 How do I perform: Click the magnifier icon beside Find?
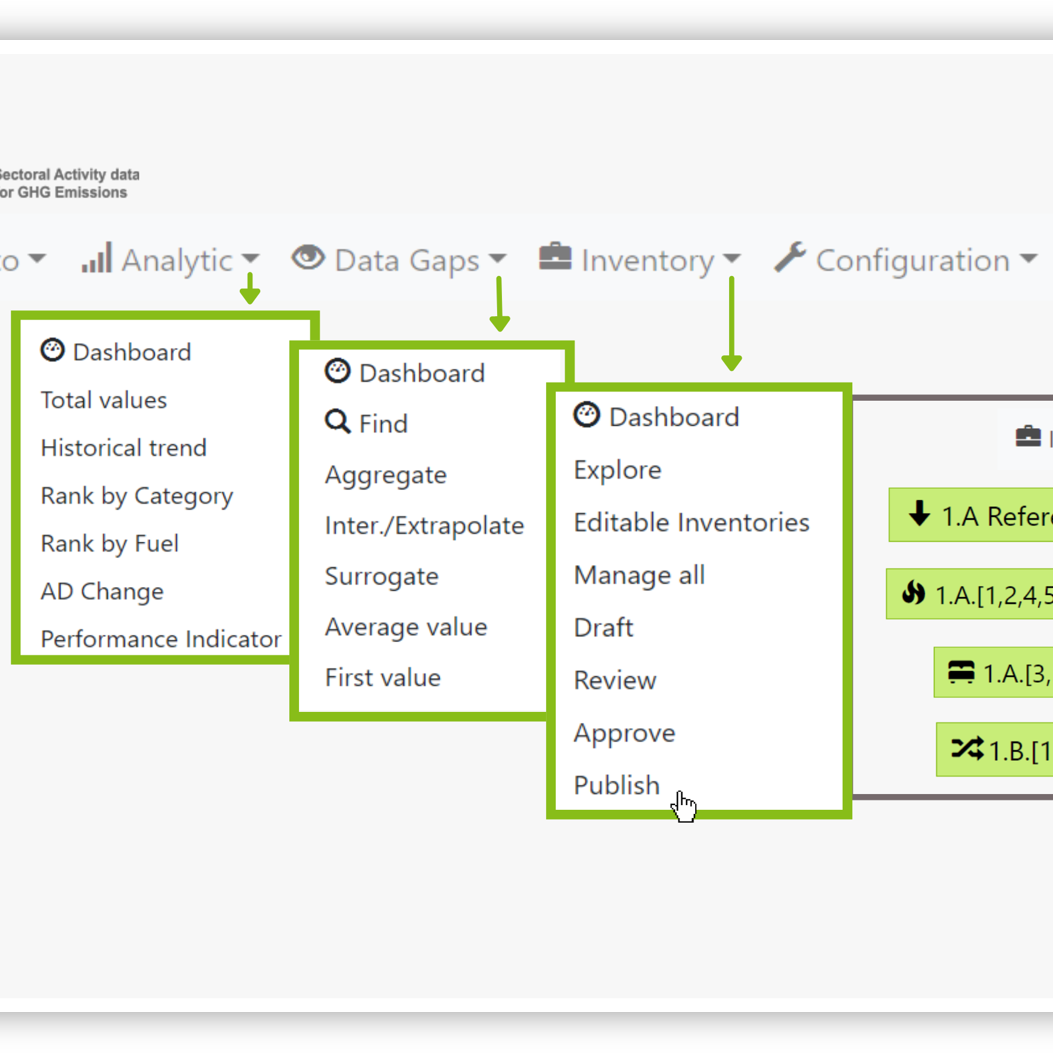(x=337, y=422)
